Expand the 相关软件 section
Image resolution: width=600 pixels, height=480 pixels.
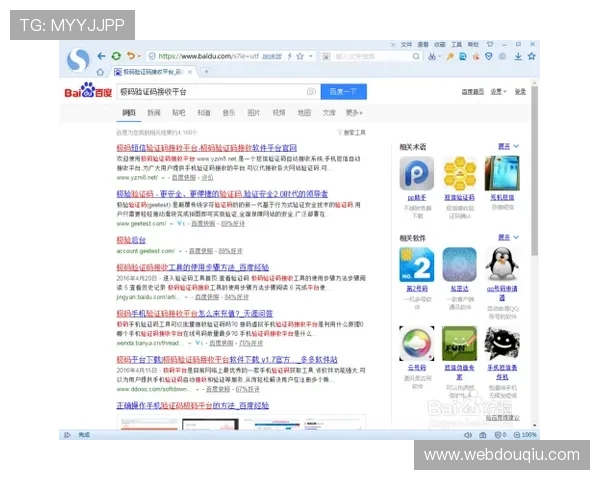[x=509, y=237]
